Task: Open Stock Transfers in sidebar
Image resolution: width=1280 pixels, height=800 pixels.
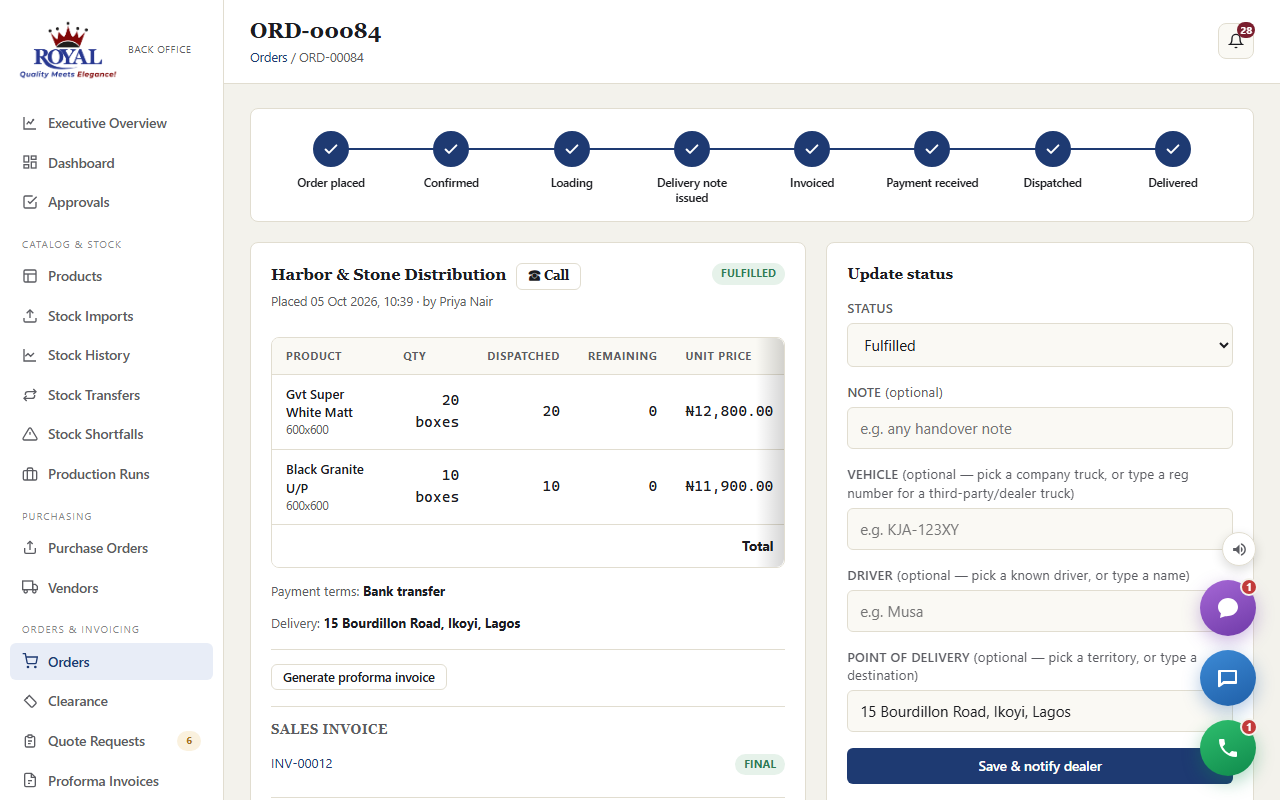Action: pyautogui.click(x=111, y=395)
